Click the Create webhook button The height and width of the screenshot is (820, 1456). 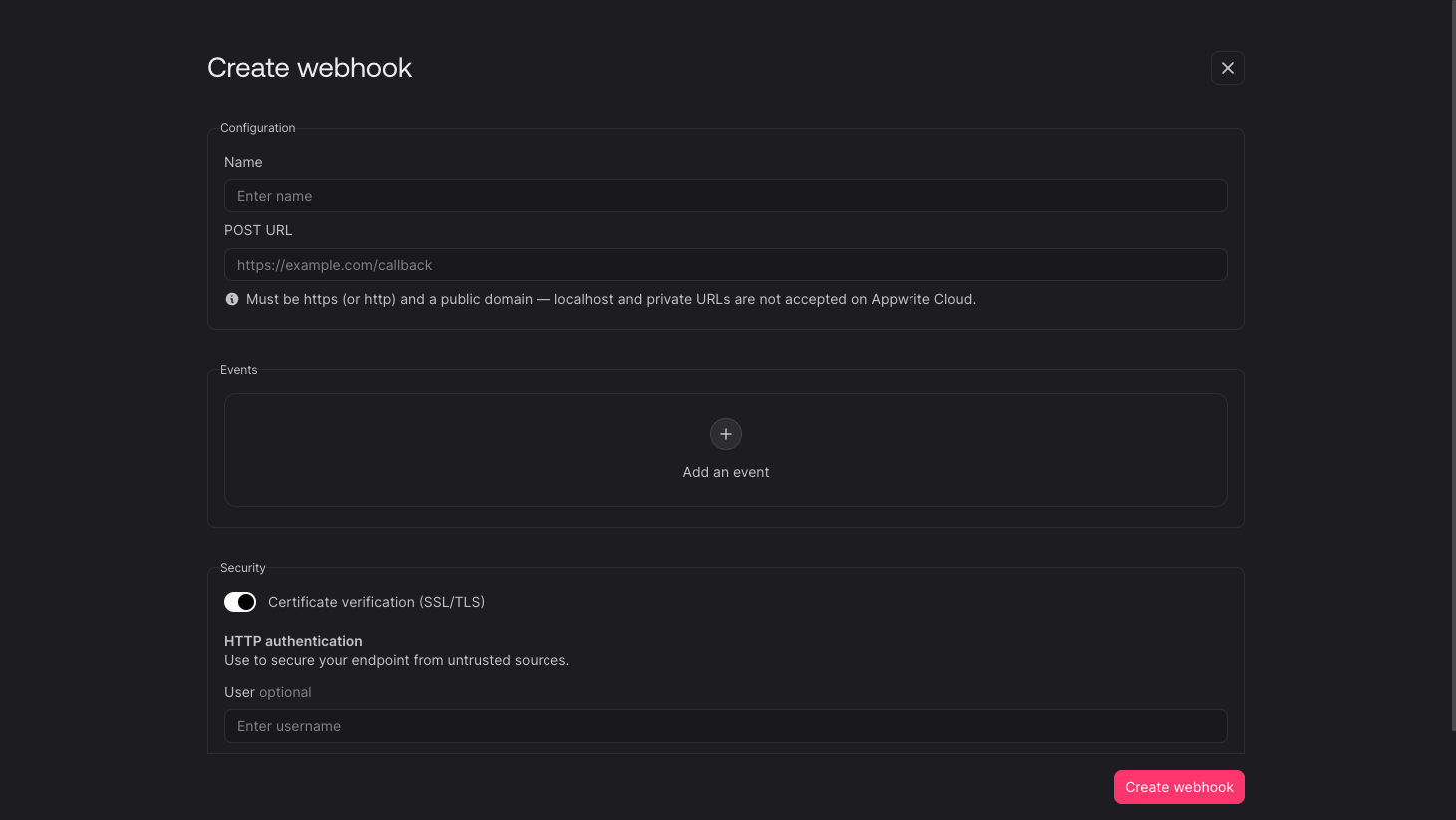[x=1179, y=786]
